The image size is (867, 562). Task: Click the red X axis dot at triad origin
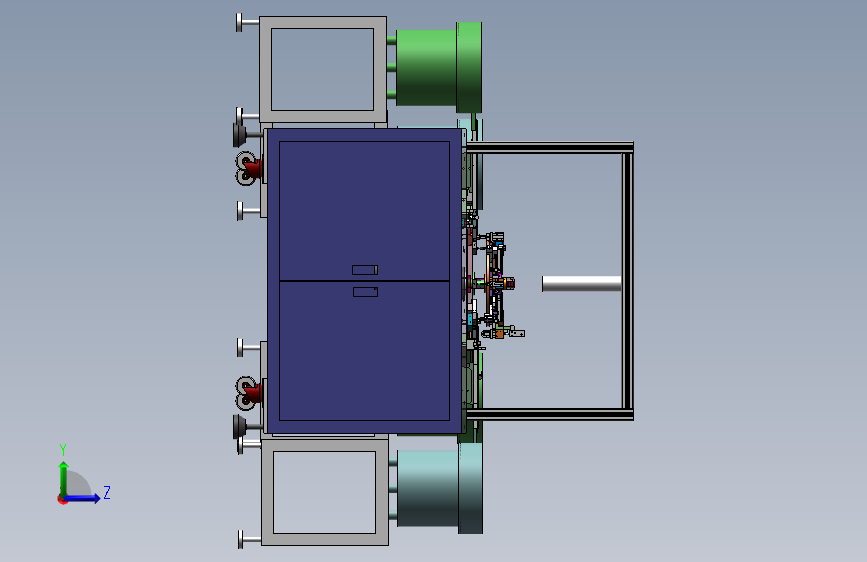[61, 499]
